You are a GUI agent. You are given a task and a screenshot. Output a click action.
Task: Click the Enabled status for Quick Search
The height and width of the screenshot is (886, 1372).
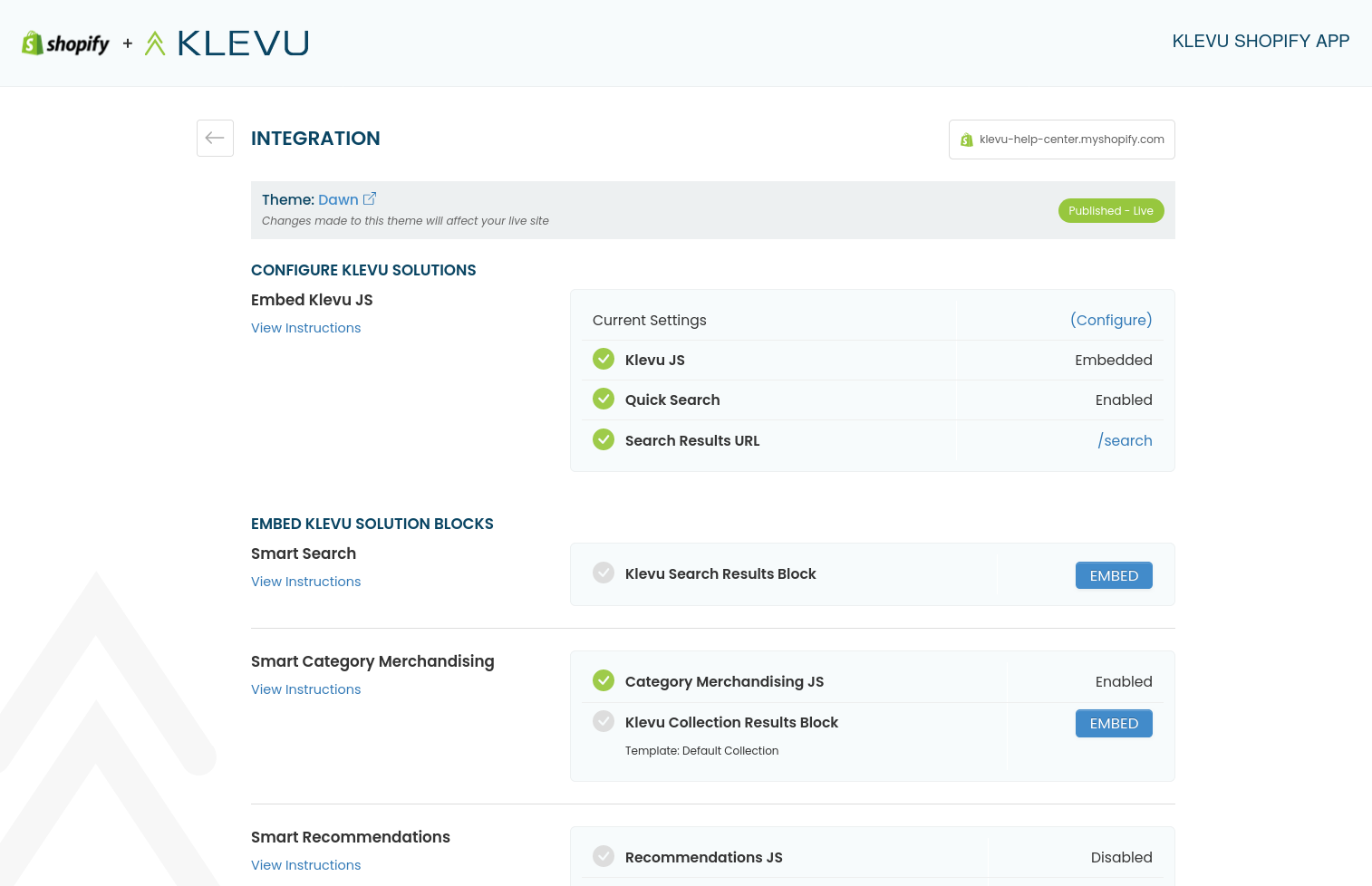pyautogui.click(x=1124, y=400)
